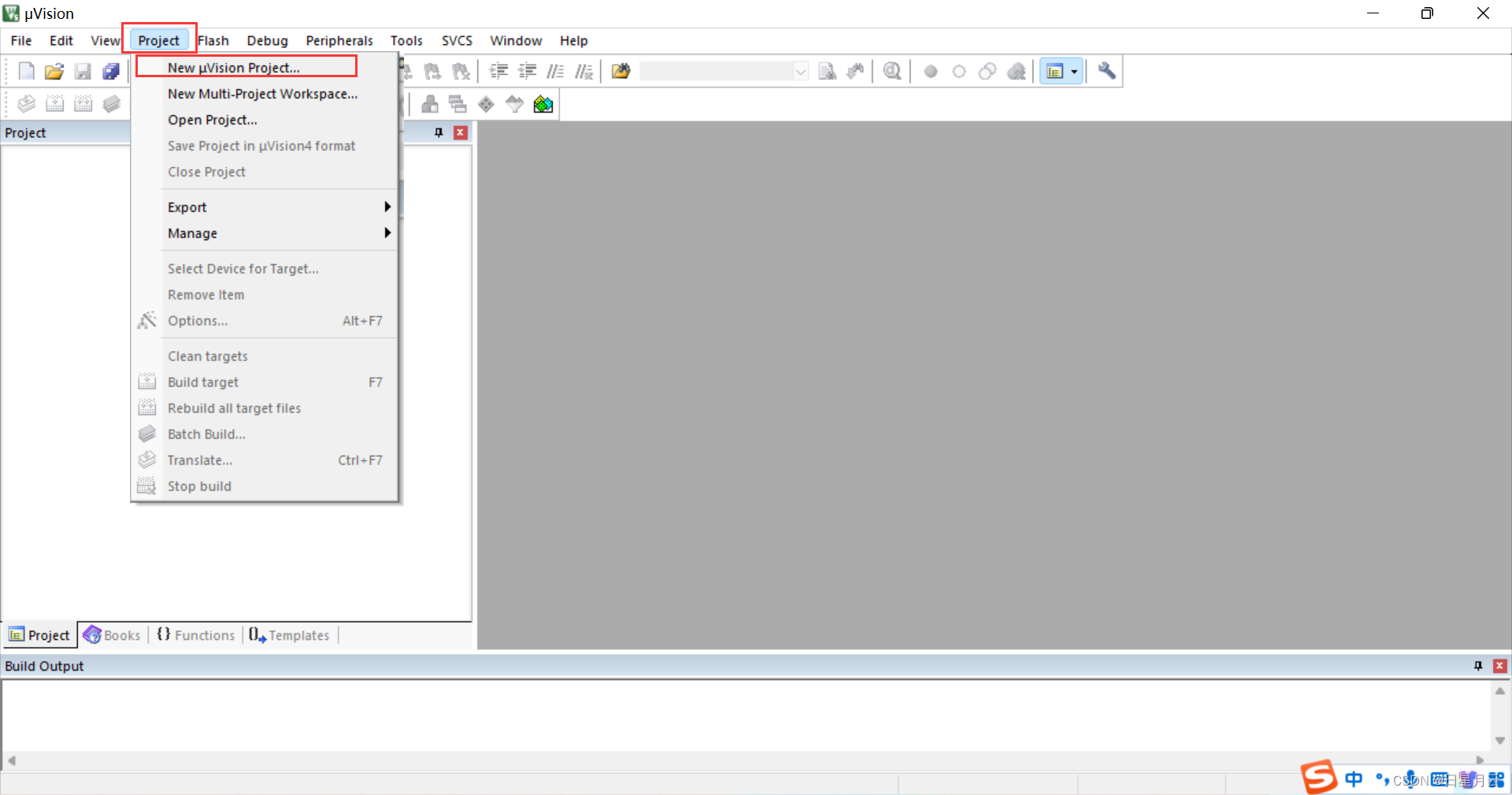Click the Save All icon

111,72
